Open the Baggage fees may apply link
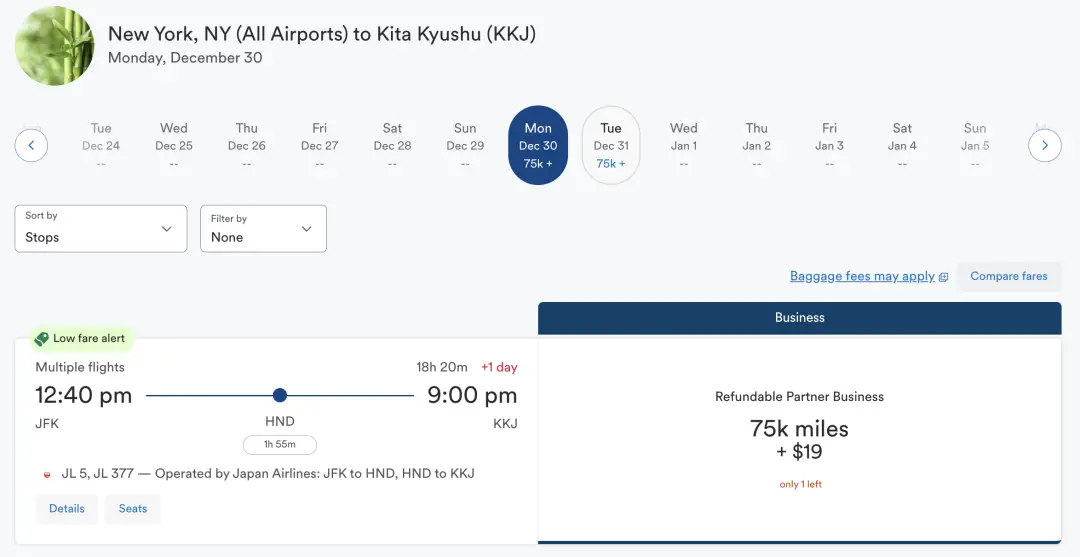The width and height of the screenshot is (1080, 557). [862, 276]
